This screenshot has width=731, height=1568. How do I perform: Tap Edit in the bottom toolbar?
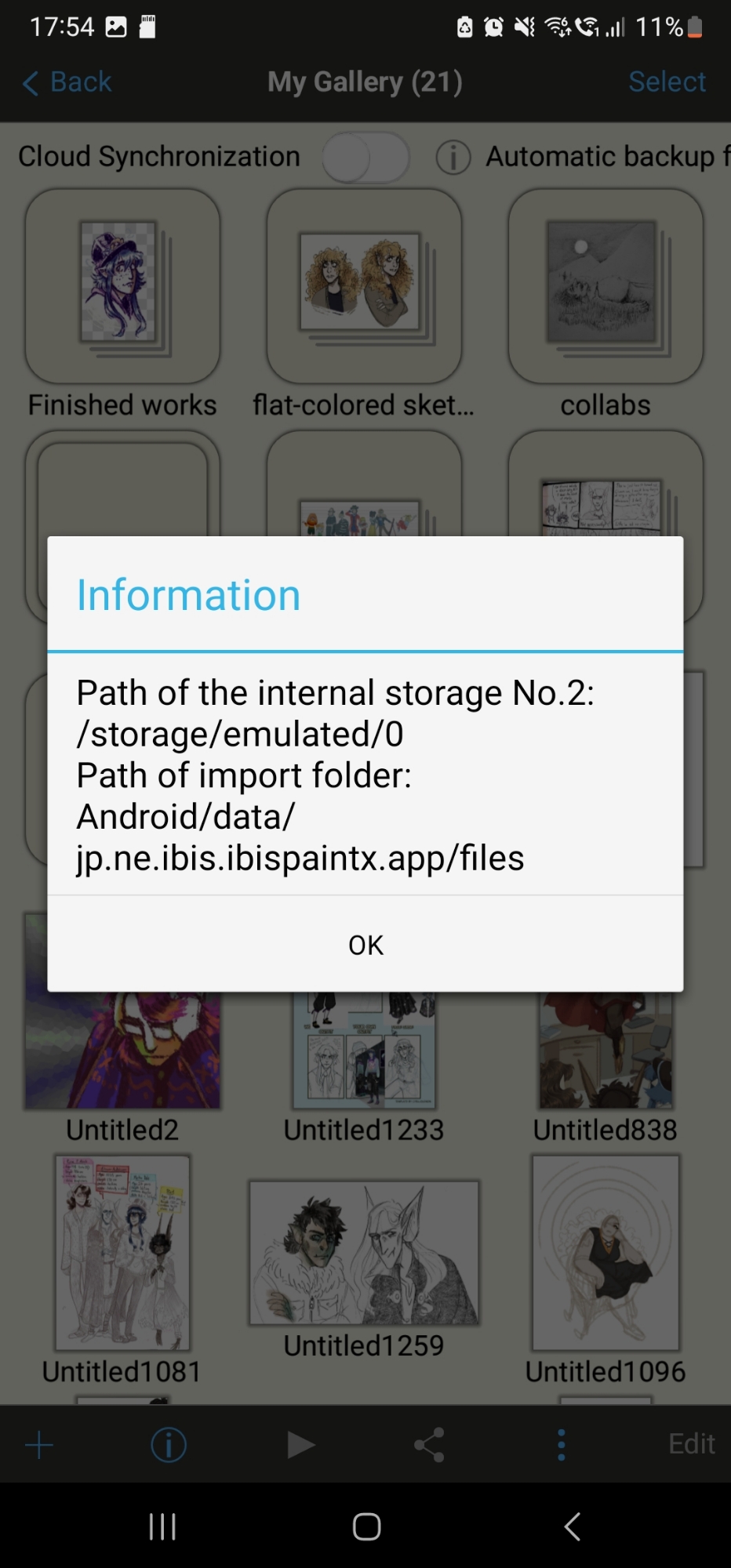[691, 1444]
